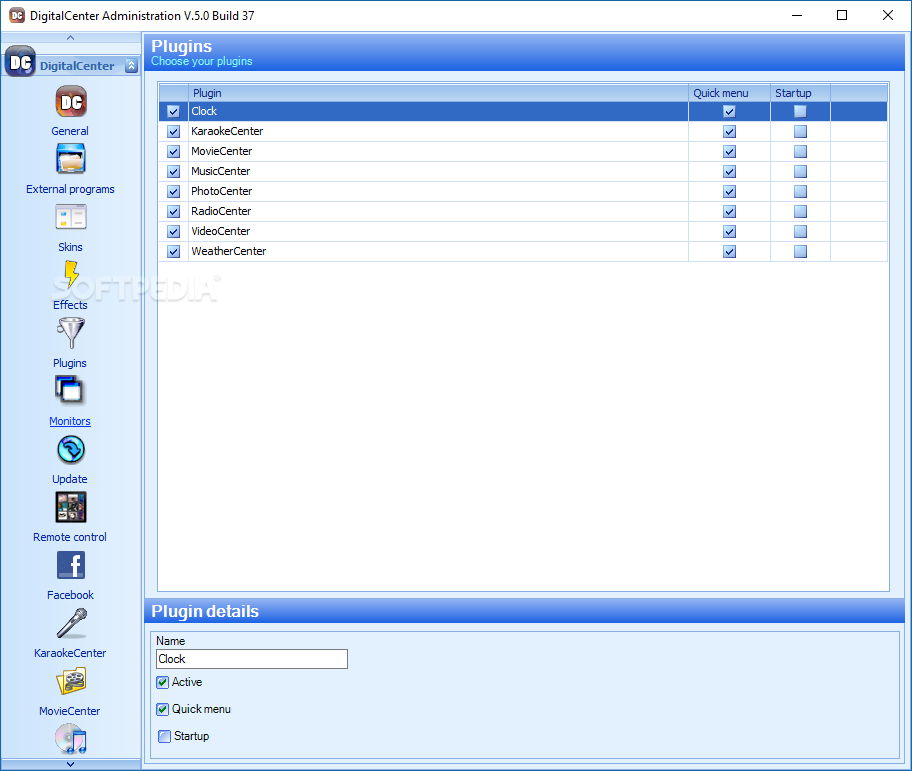Check Startup in Plugin details
Viewport: 912px width, 771px height.
tap(165, 736)
